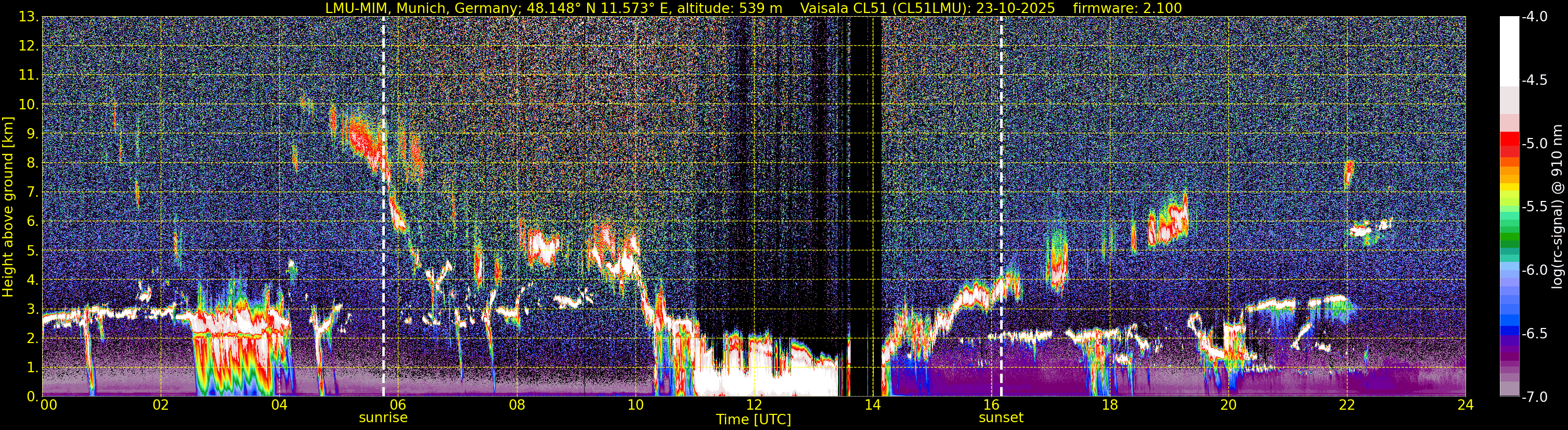Click the 20 tick on the time axis
This screenshot has width=1568, height=430.
click(1228, 405)
